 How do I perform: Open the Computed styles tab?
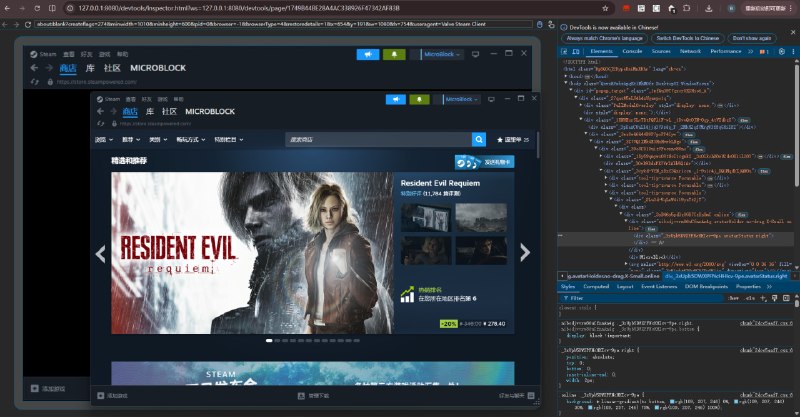[596, 287]
